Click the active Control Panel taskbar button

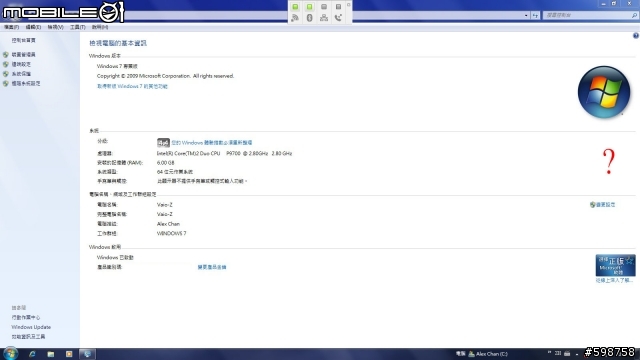click(87, 354)
